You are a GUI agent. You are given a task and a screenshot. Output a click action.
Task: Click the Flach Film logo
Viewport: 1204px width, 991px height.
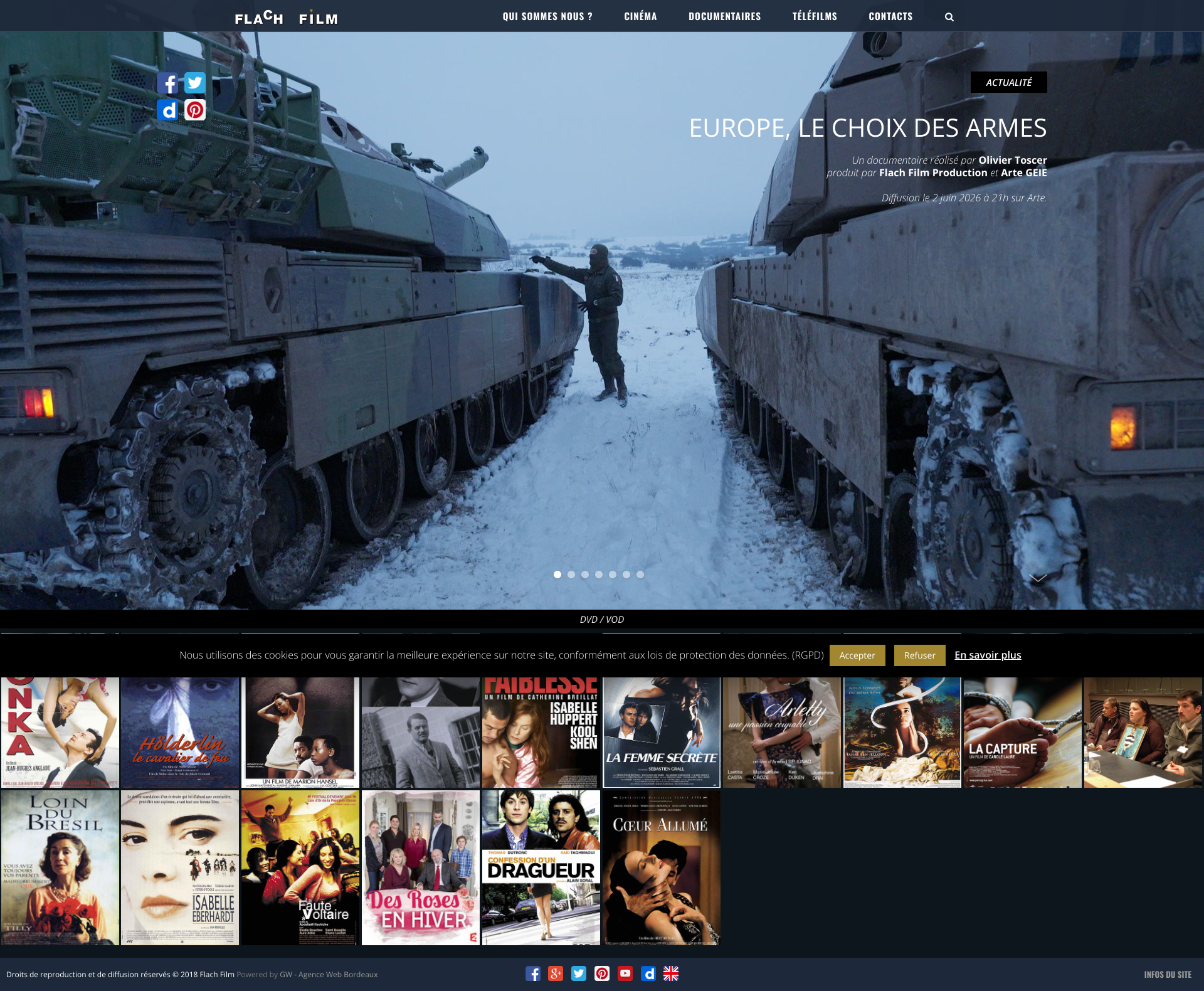pos(287,17)
